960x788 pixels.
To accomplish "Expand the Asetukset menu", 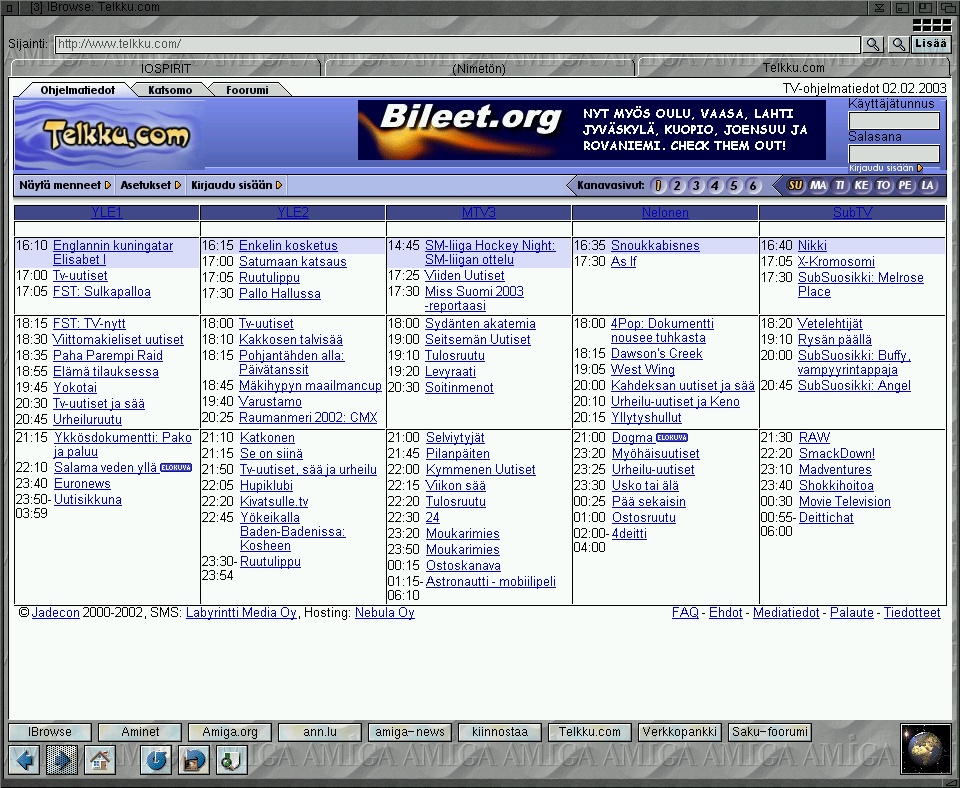I will [x=151, y=185].
